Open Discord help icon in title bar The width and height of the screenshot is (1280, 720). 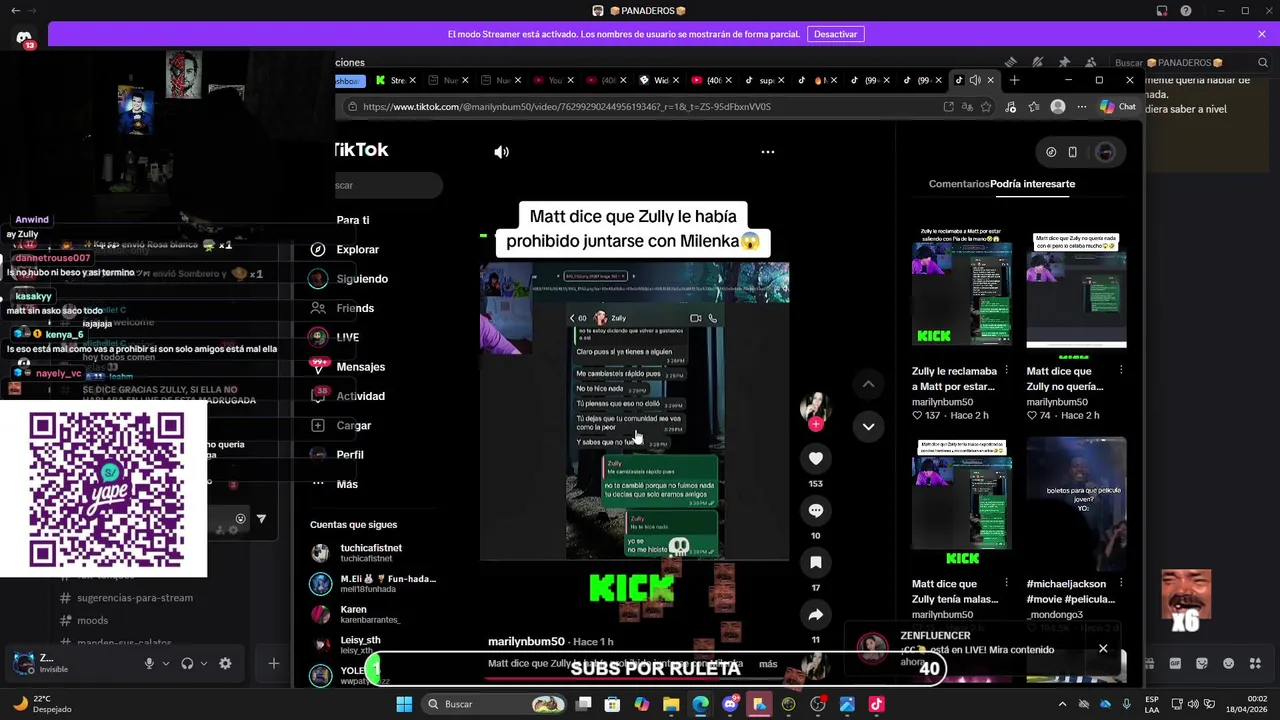tap(1186, 11)
